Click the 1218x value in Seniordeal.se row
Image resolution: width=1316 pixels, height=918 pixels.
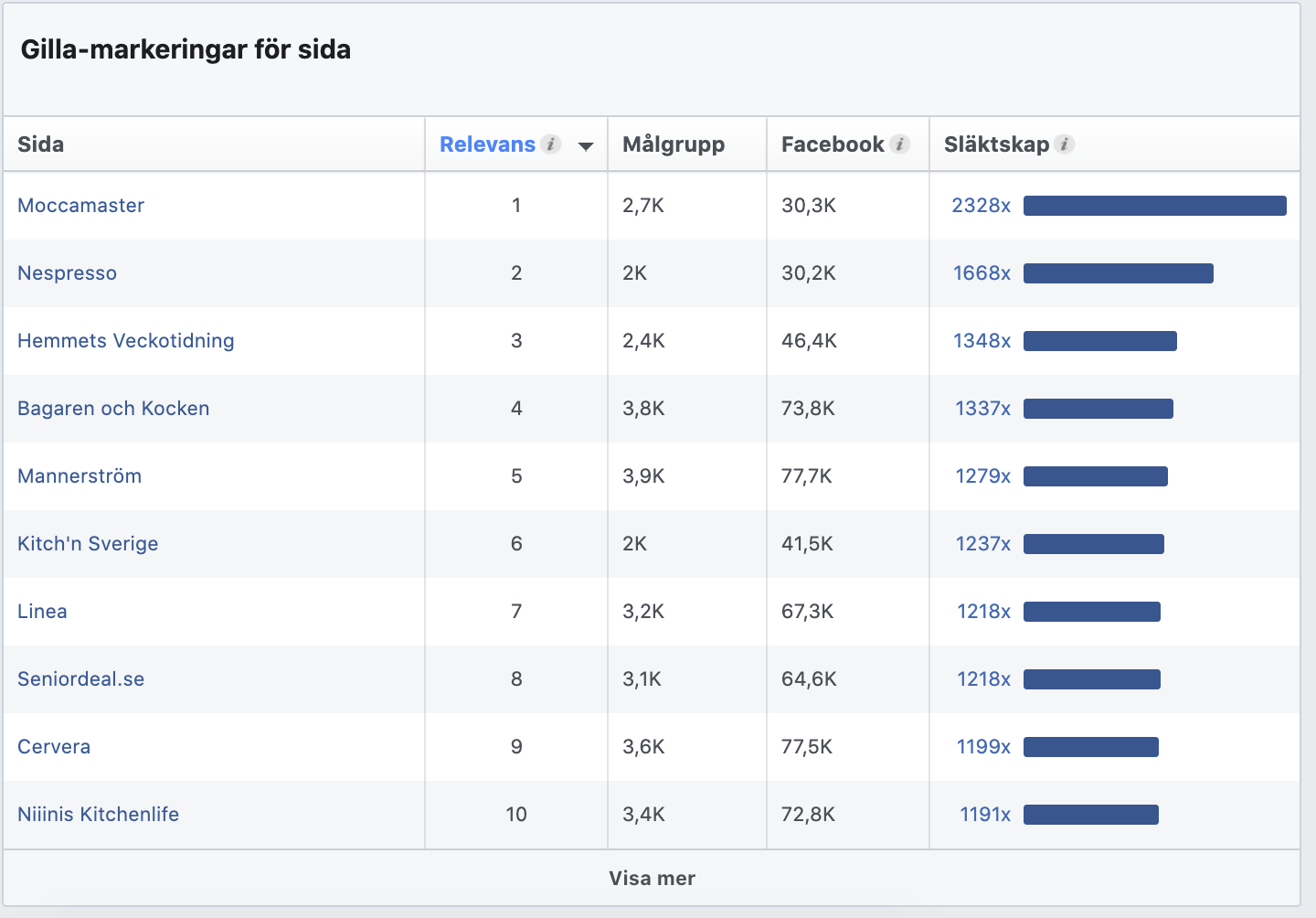pyautogui.click(x=983, y=679)
